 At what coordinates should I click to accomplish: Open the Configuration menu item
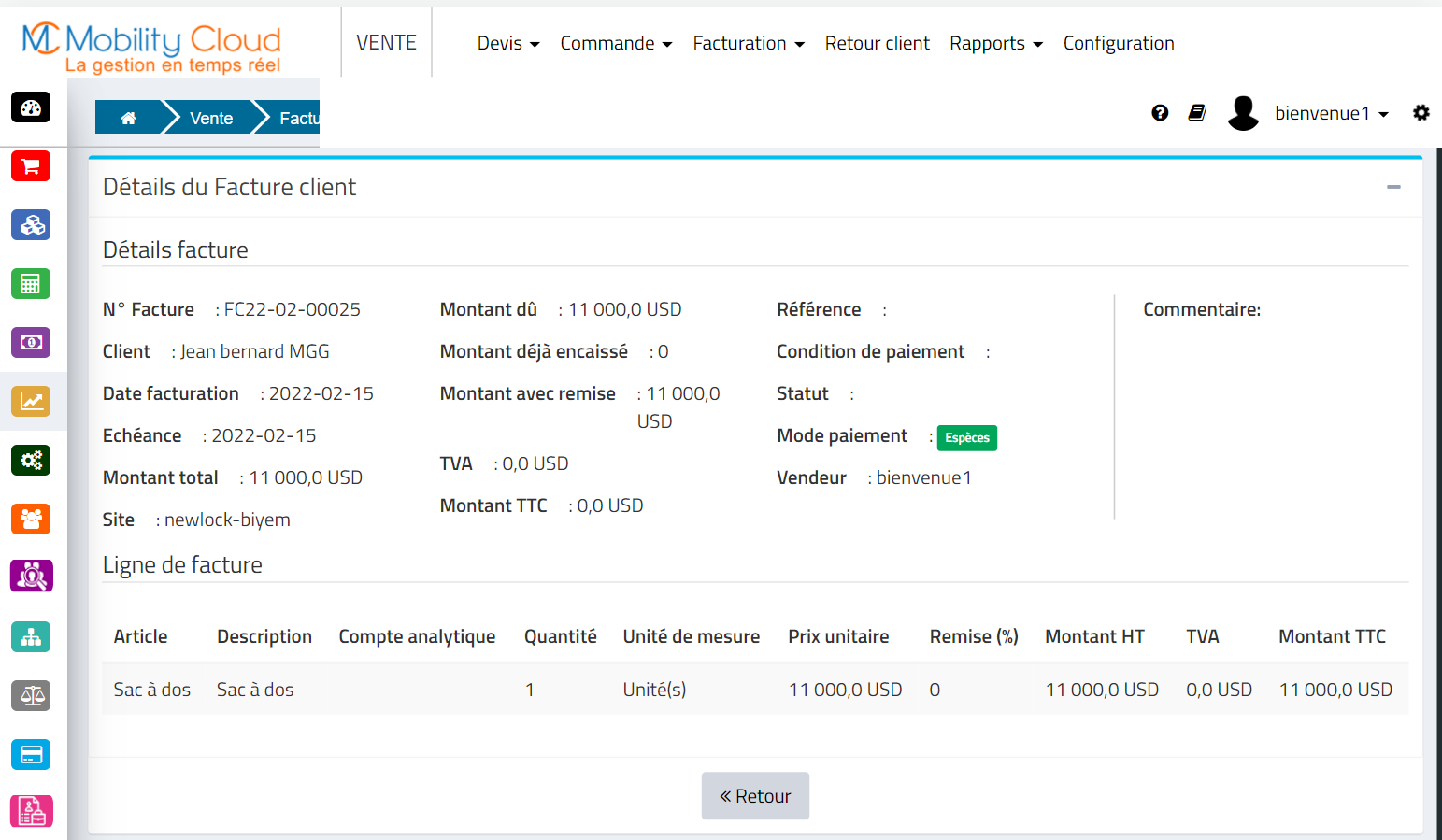click(x=1118, y=44)
